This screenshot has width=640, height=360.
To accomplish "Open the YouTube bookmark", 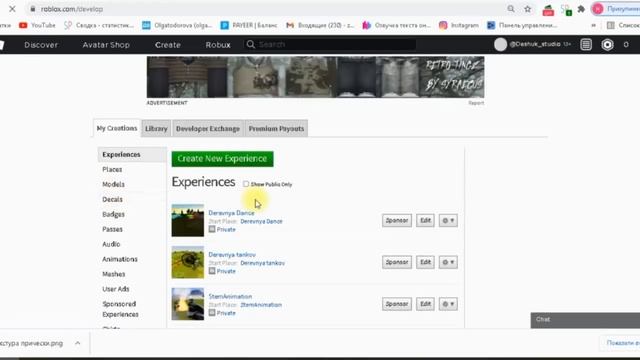I will 37,25.
